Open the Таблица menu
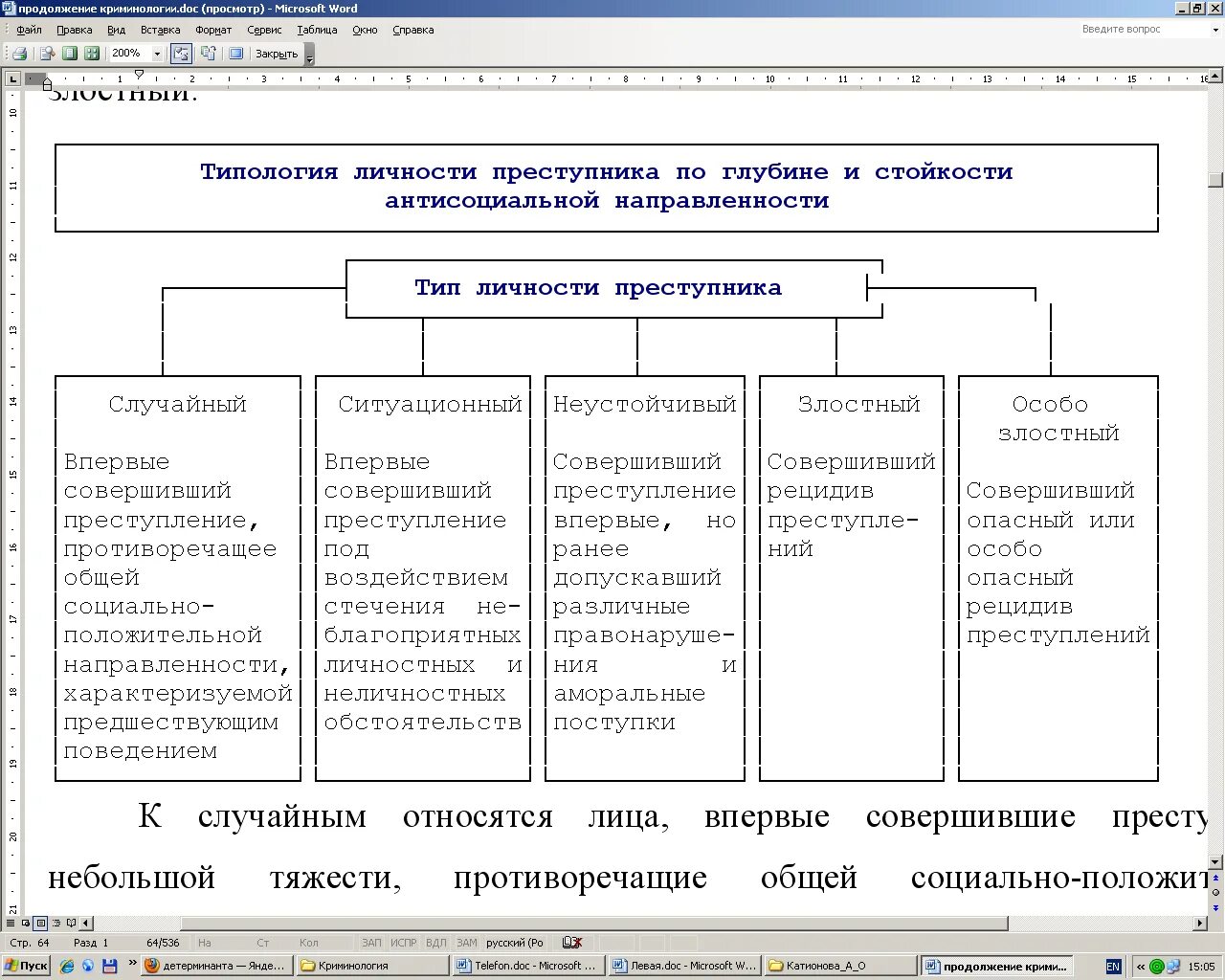 click(x=316, y=29)
